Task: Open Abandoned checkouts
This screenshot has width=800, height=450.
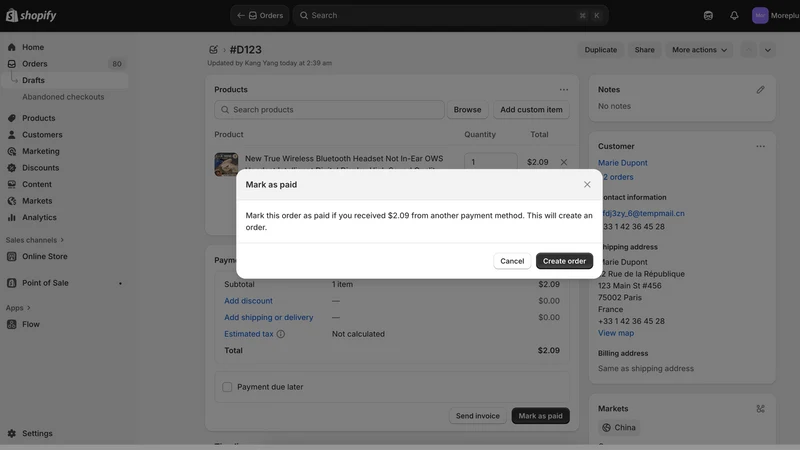Action: point(63,97)
